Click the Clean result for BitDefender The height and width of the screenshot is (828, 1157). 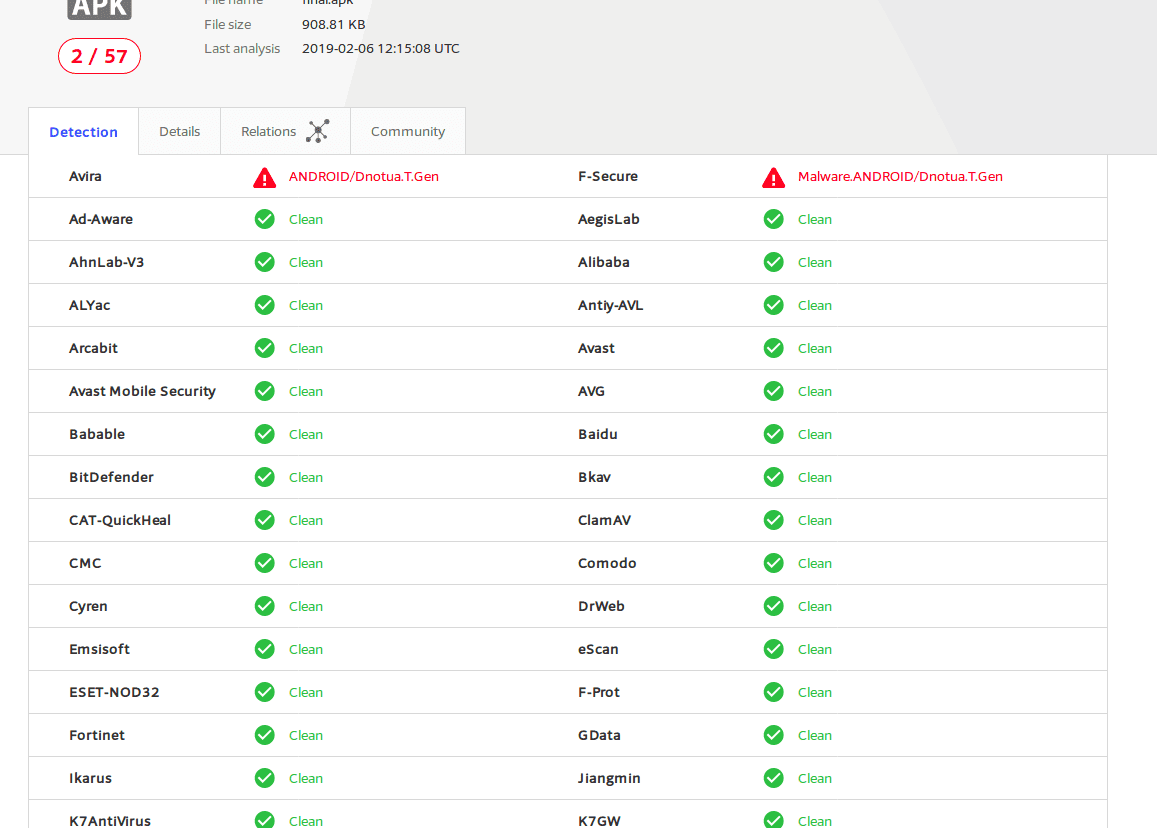point(306,477)
